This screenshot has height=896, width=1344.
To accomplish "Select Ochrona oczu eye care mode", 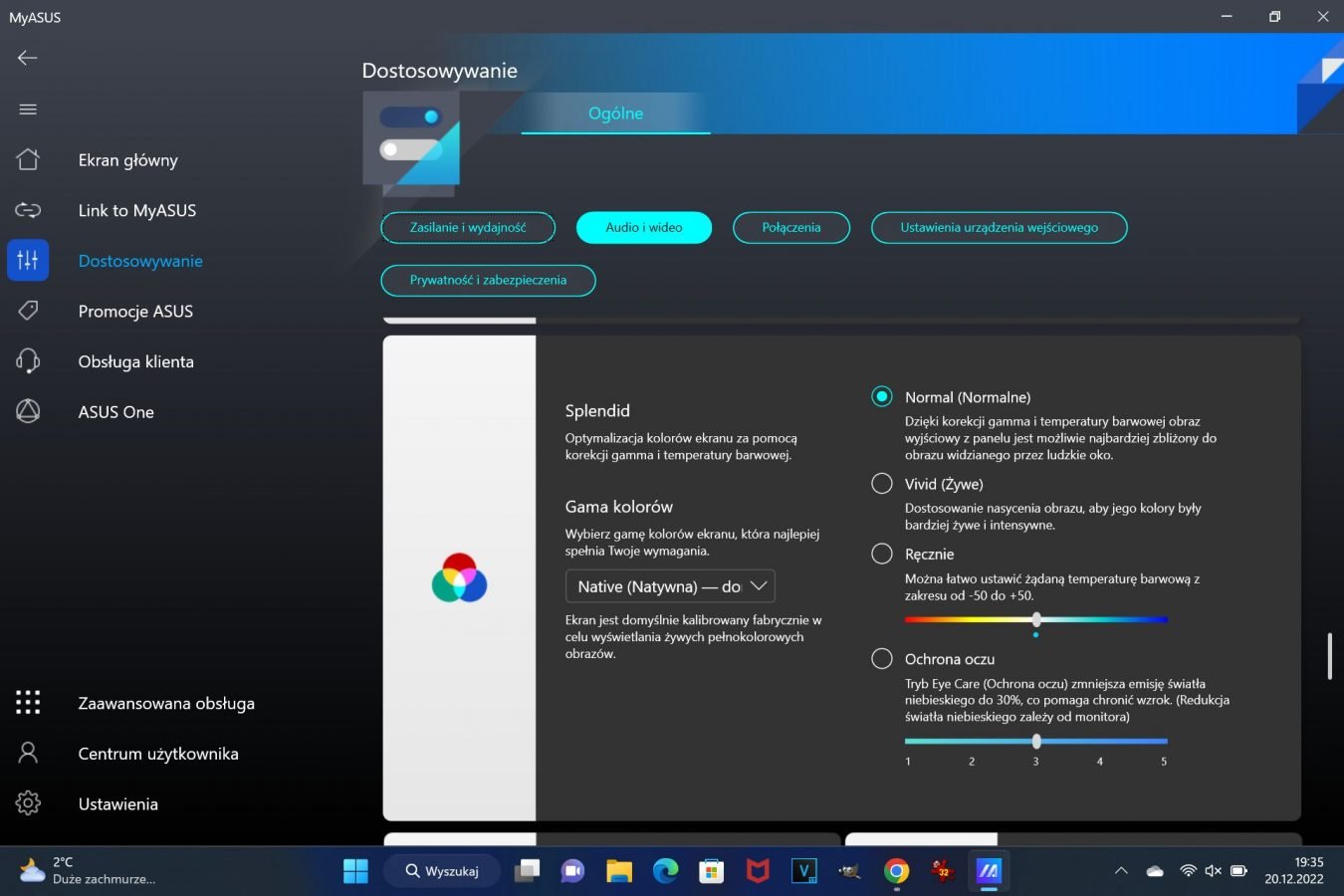I will tap(882, 658).
